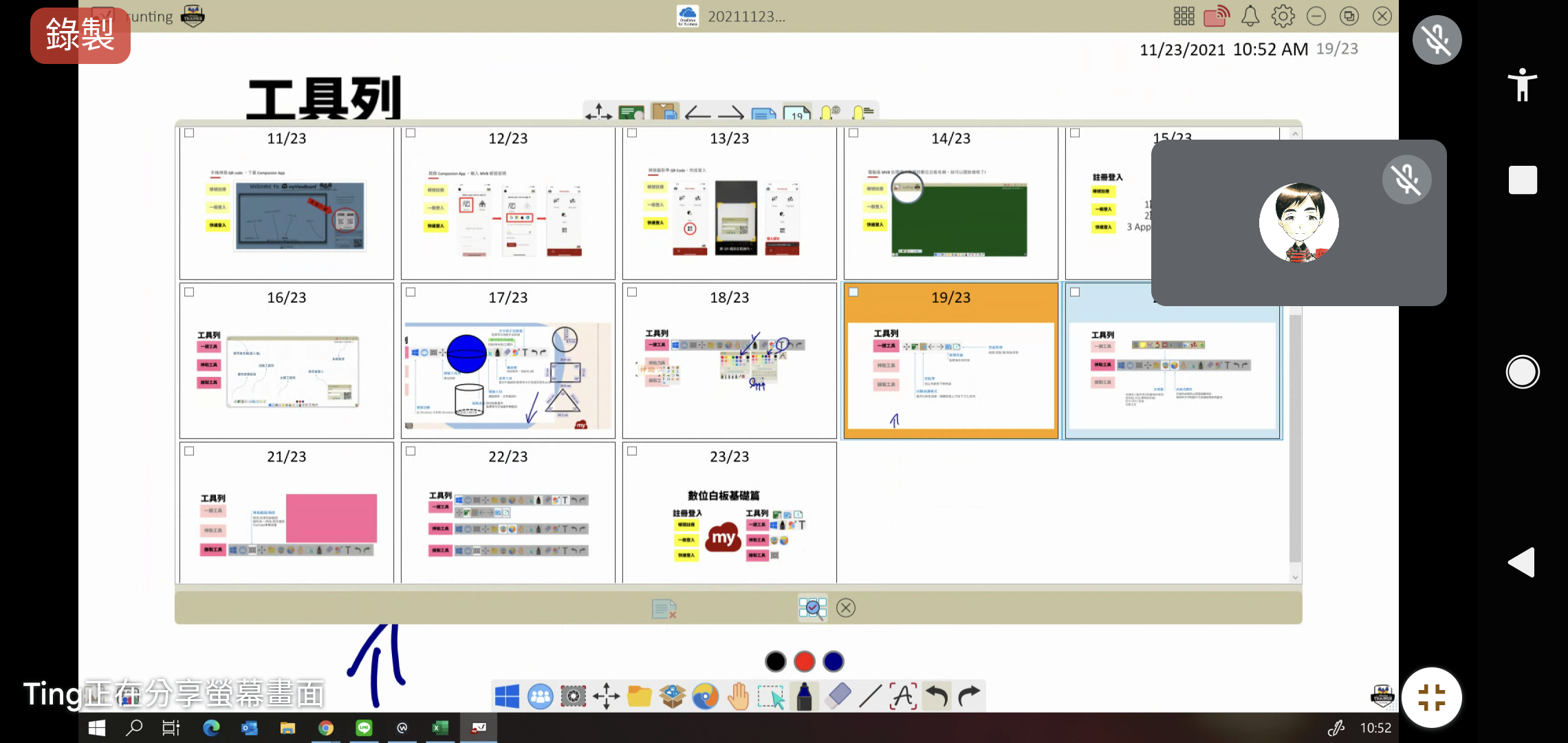Viewport: 1568px width, 743px height.
Task: Open the 20211123 OneDrive file title
Action: click(x=746, y=17)
